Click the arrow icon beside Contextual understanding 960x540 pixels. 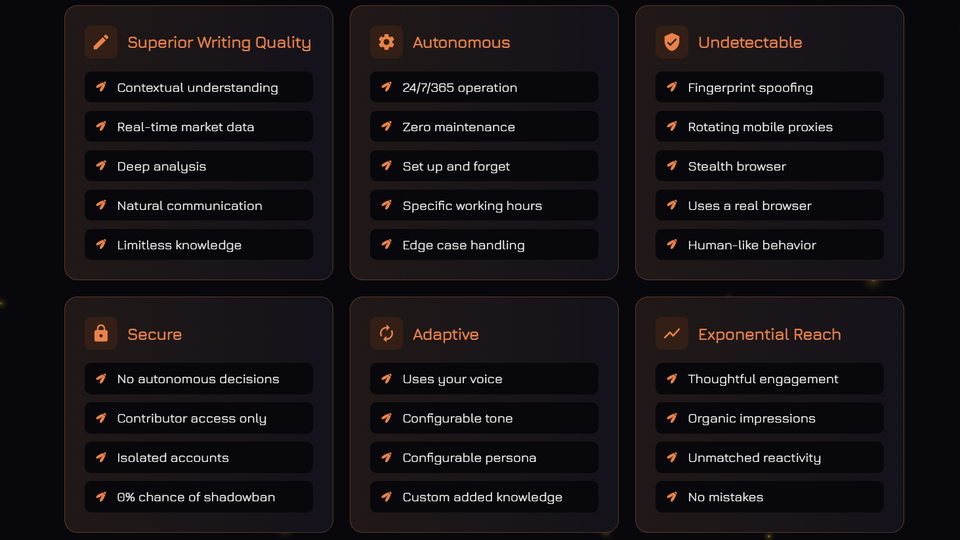click(x=101, y=87)
